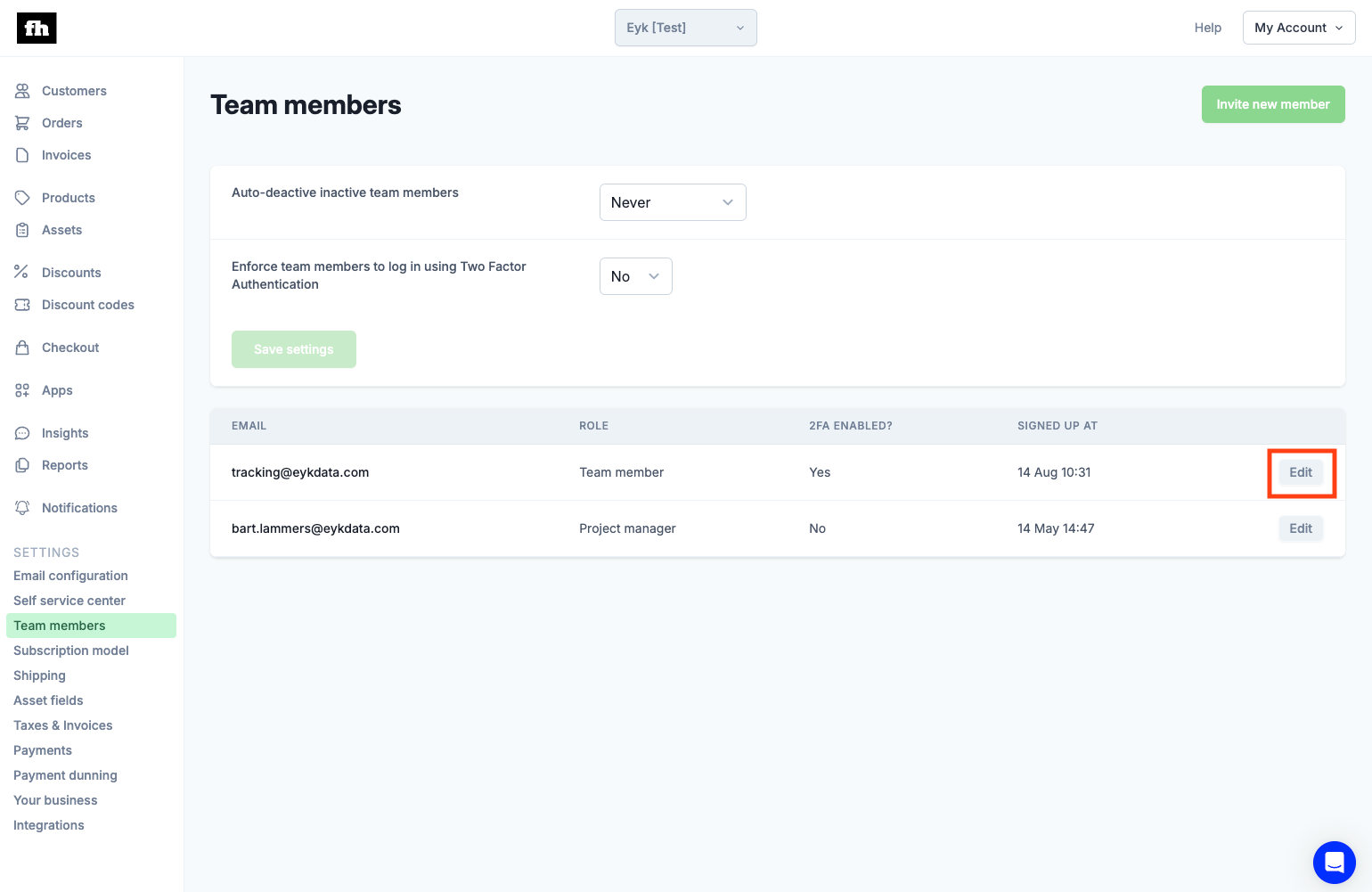Open the Customers people icon
Viewport: 1372px width, 892px height.
click(22, 91)
